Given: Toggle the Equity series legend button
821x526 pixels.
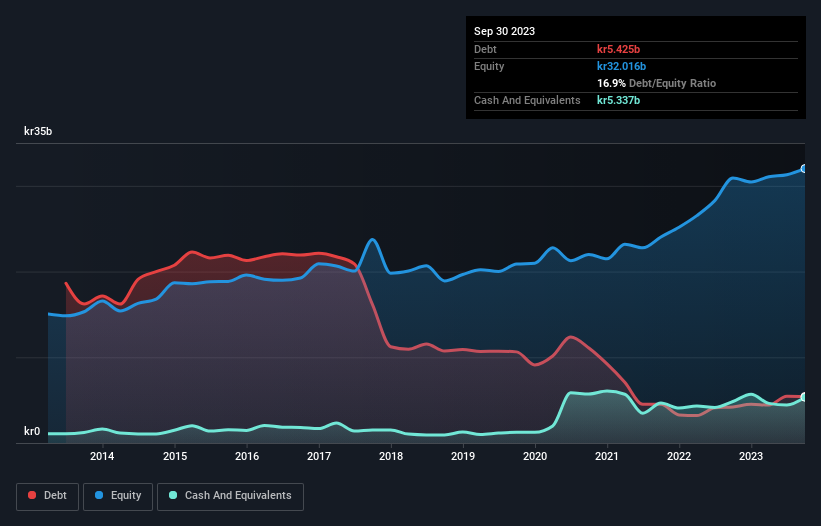Looking at the screenshot, I should click(118, 496).
